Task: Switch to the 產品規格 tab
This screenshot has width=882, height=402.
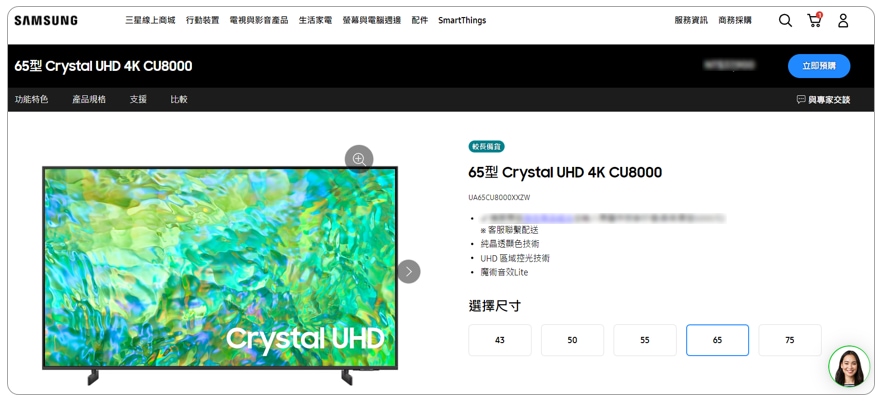Action: pyautogui.click(x=89, y=100)
